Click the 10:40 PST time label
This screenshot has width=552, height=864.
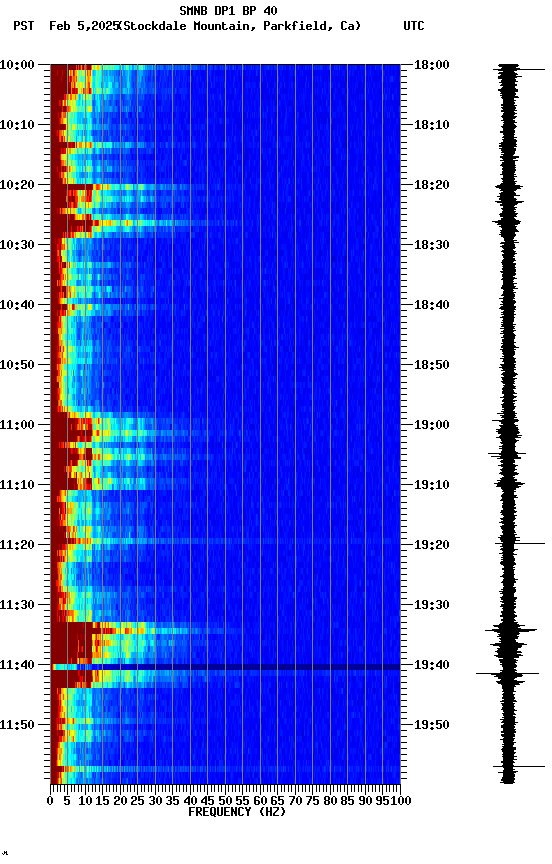click(17, 305)
